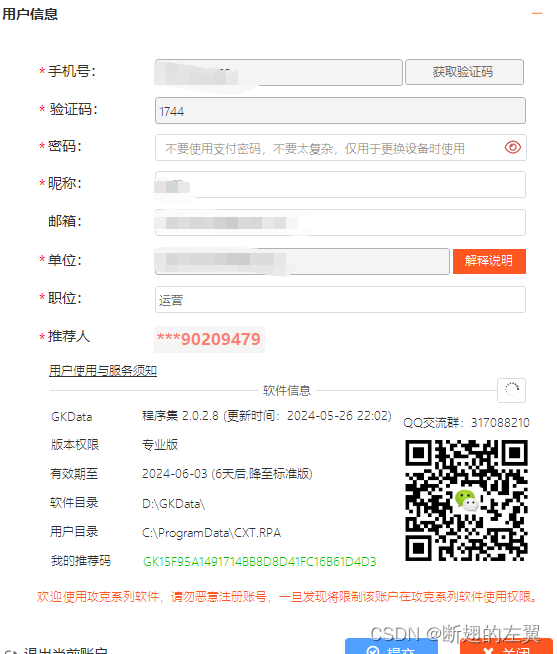Viewport: 557px width, 654px height.
Task: Click the blue 提交 submit button
Action: [x=391, y=647]
